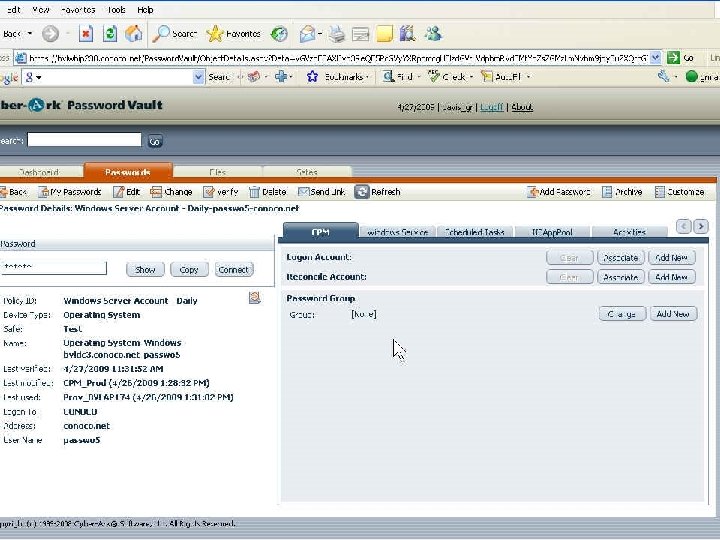This screenshot has width=720, height=540.
Task: Click the Logoff link
Action: 491,107
